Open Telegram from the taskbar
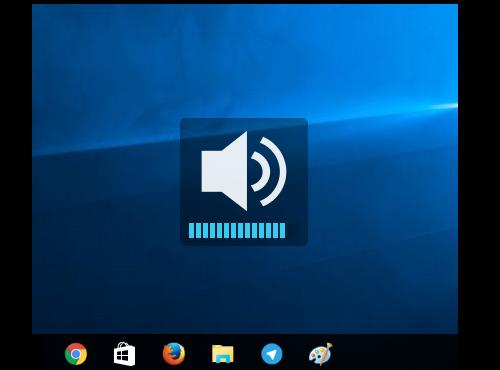500x370 pixels. tap(272, 354)
